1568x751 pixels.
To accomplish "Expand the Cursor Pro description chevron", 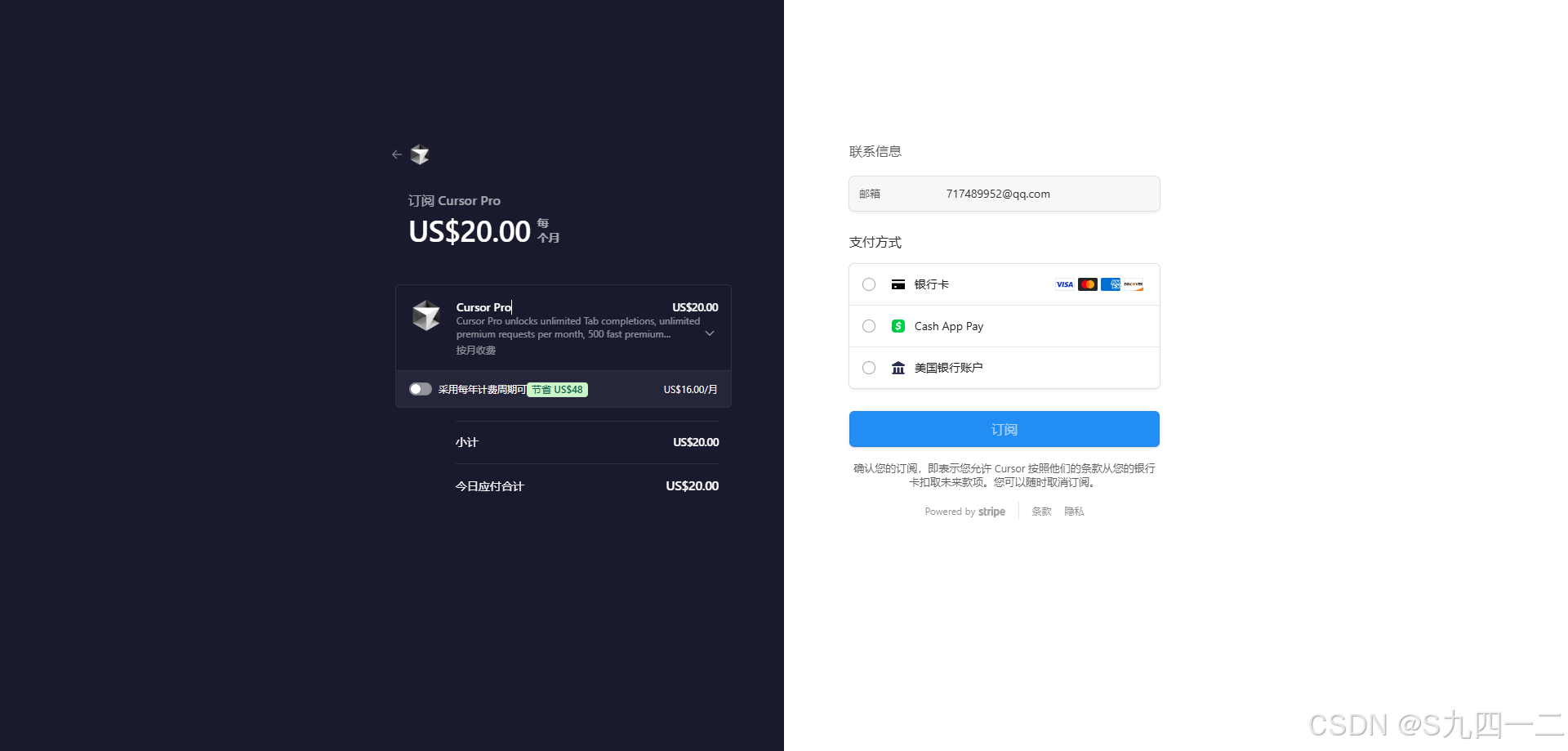I will (x=710, y=333).
